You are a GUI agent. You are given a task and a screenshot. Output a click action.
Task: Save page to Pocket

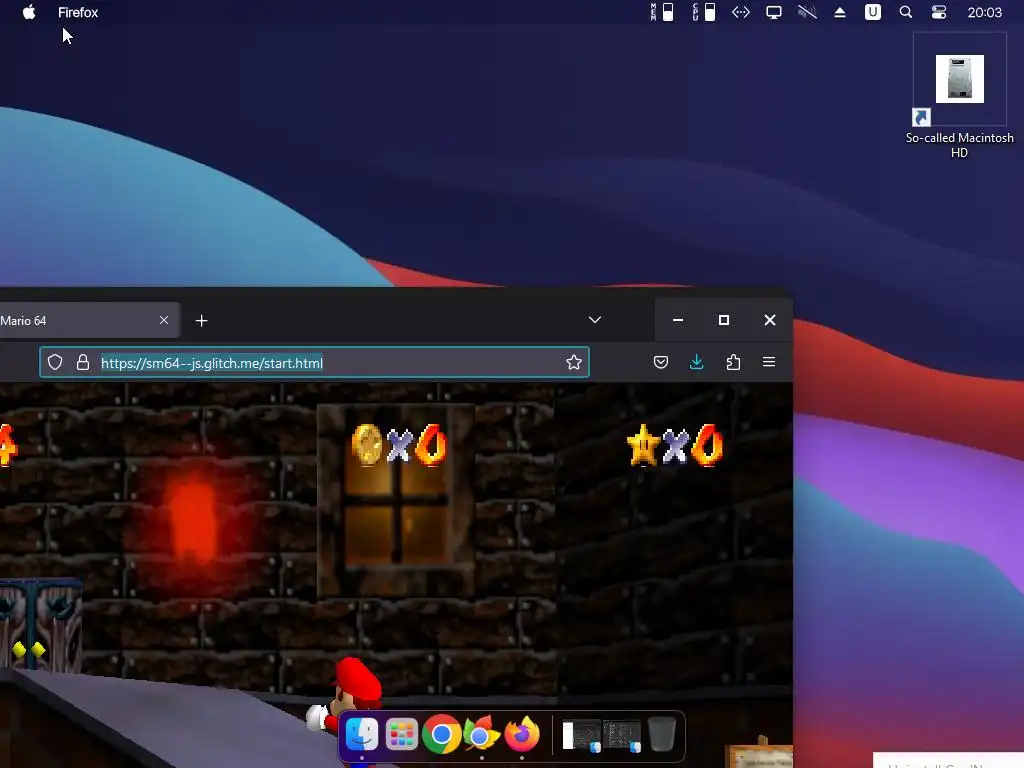click(x=661, y=362)
